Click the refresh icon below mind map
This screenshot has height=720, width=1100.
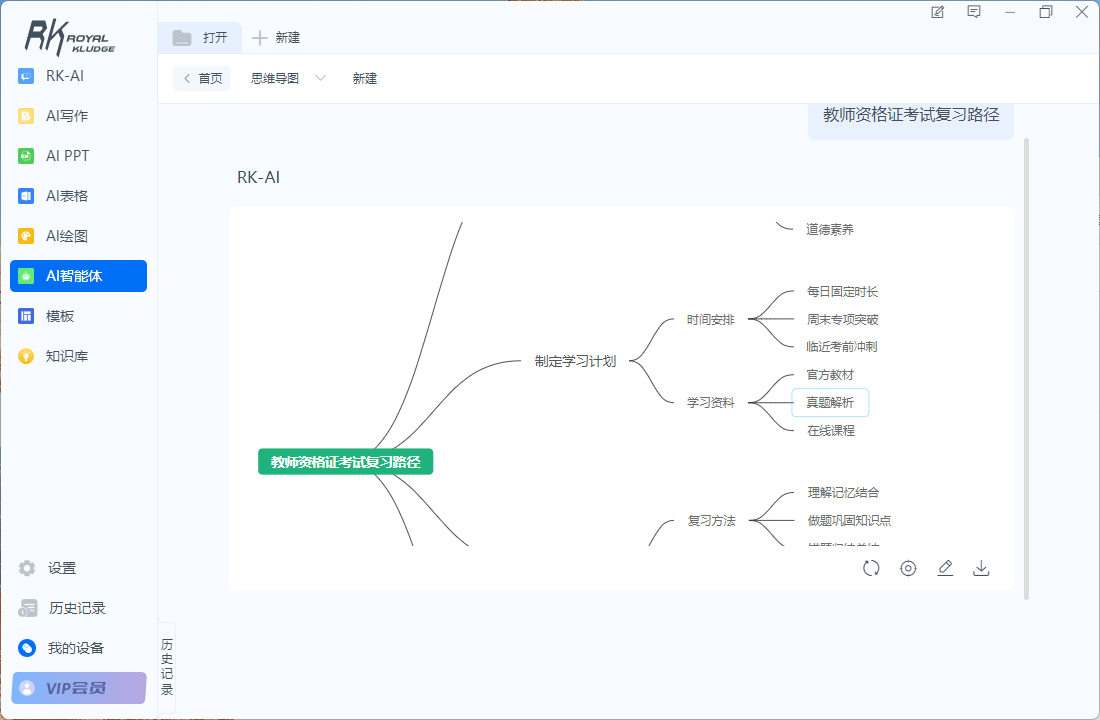pos(871,568)
